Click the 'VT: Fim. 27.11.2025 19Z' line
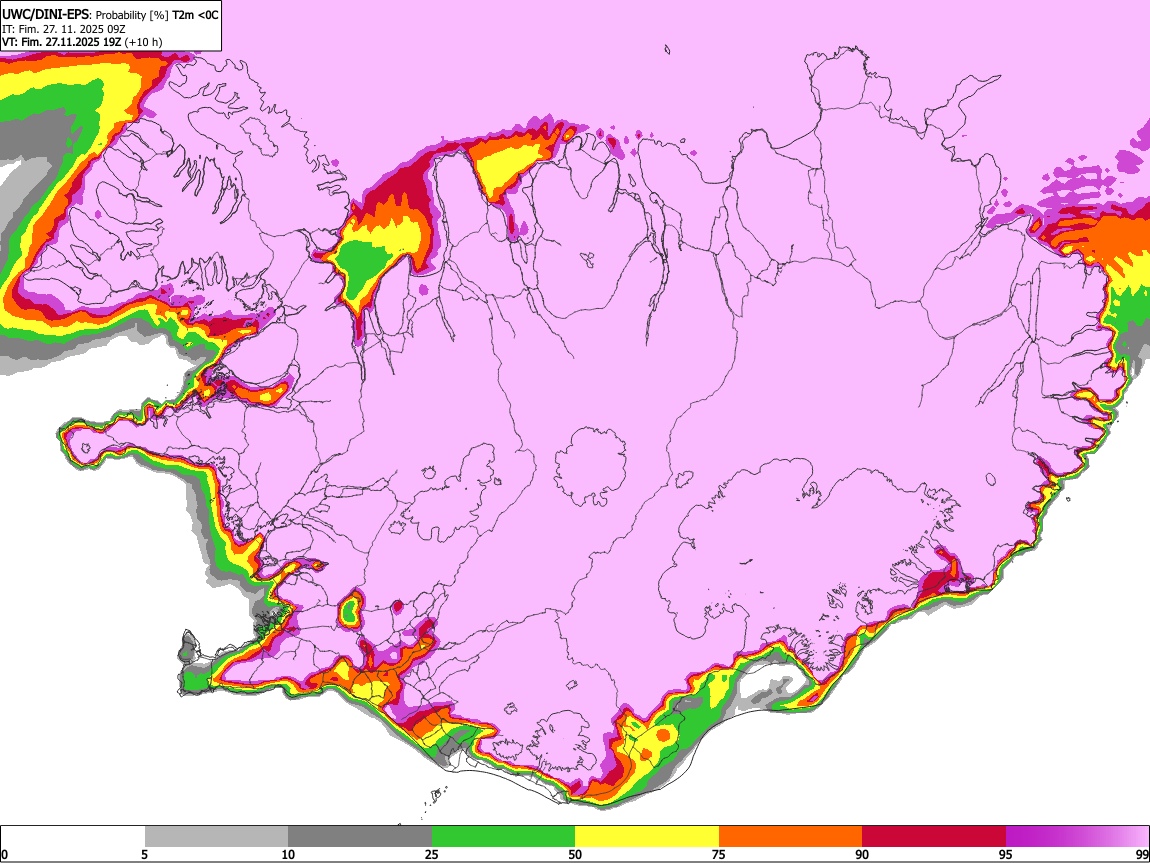 62,42
